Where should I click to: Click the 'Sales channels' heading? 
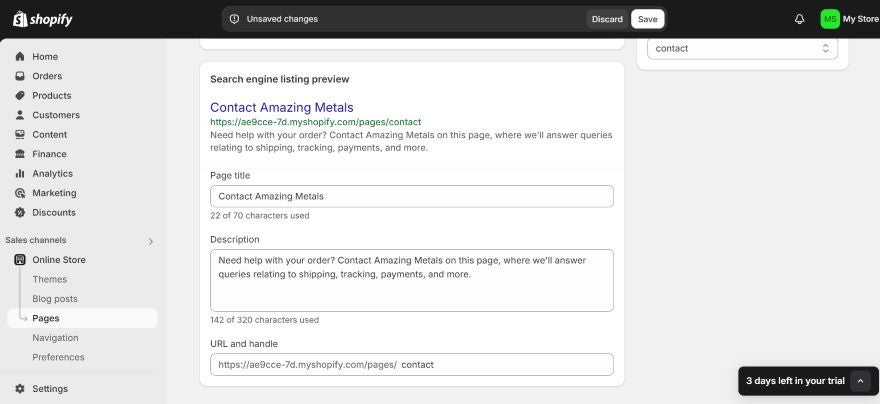coord(36,240)
